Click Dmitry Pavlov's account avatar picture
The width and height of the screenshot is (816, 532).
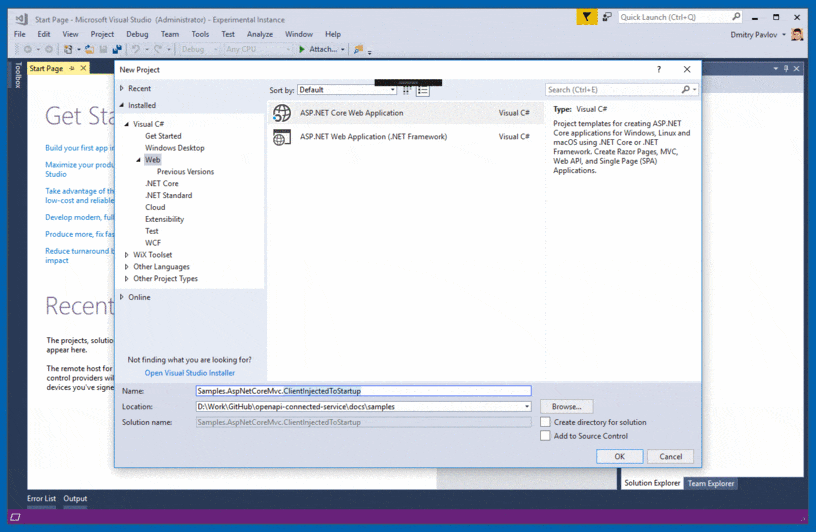tap(797, 35)
